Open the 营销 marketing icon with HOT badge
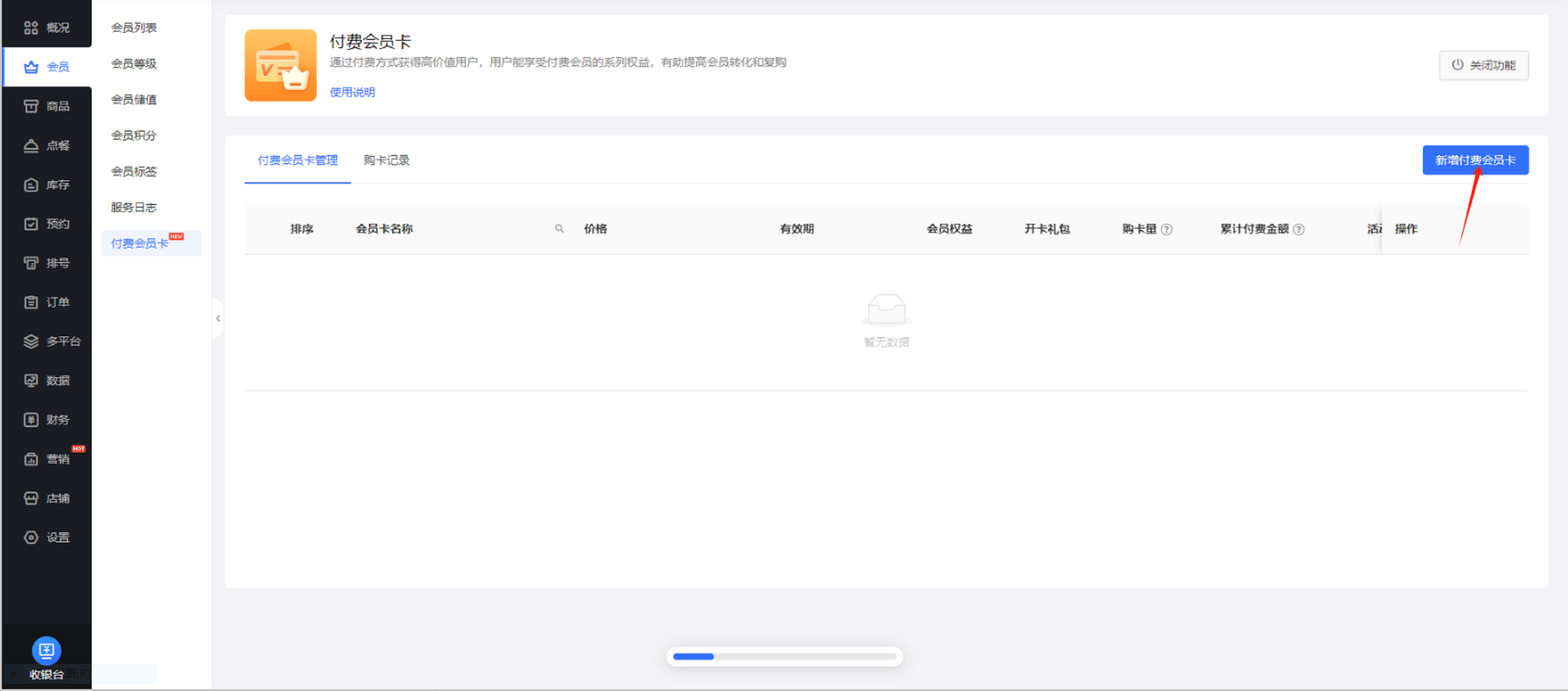1568x691 pixels. (x=31, y=459)
